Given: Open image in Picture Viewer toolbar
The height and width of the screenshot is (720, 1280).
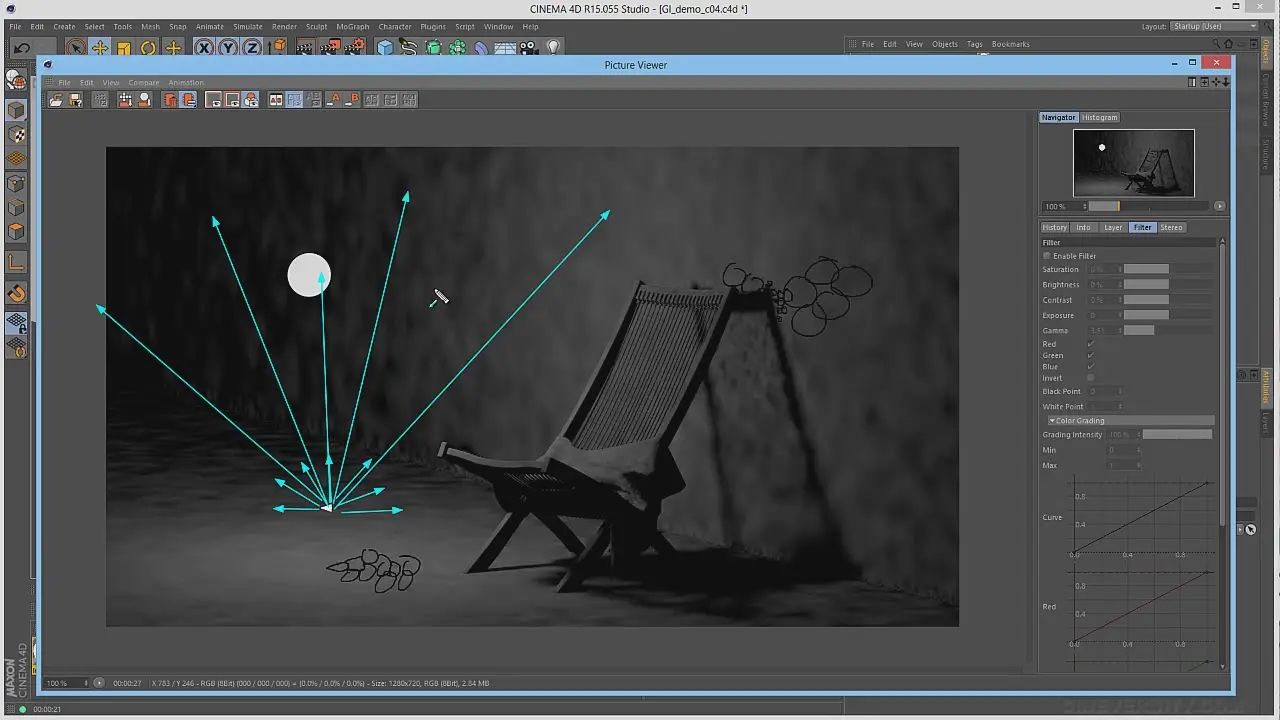Looking at the screenshot, I should tap(56, 100).
